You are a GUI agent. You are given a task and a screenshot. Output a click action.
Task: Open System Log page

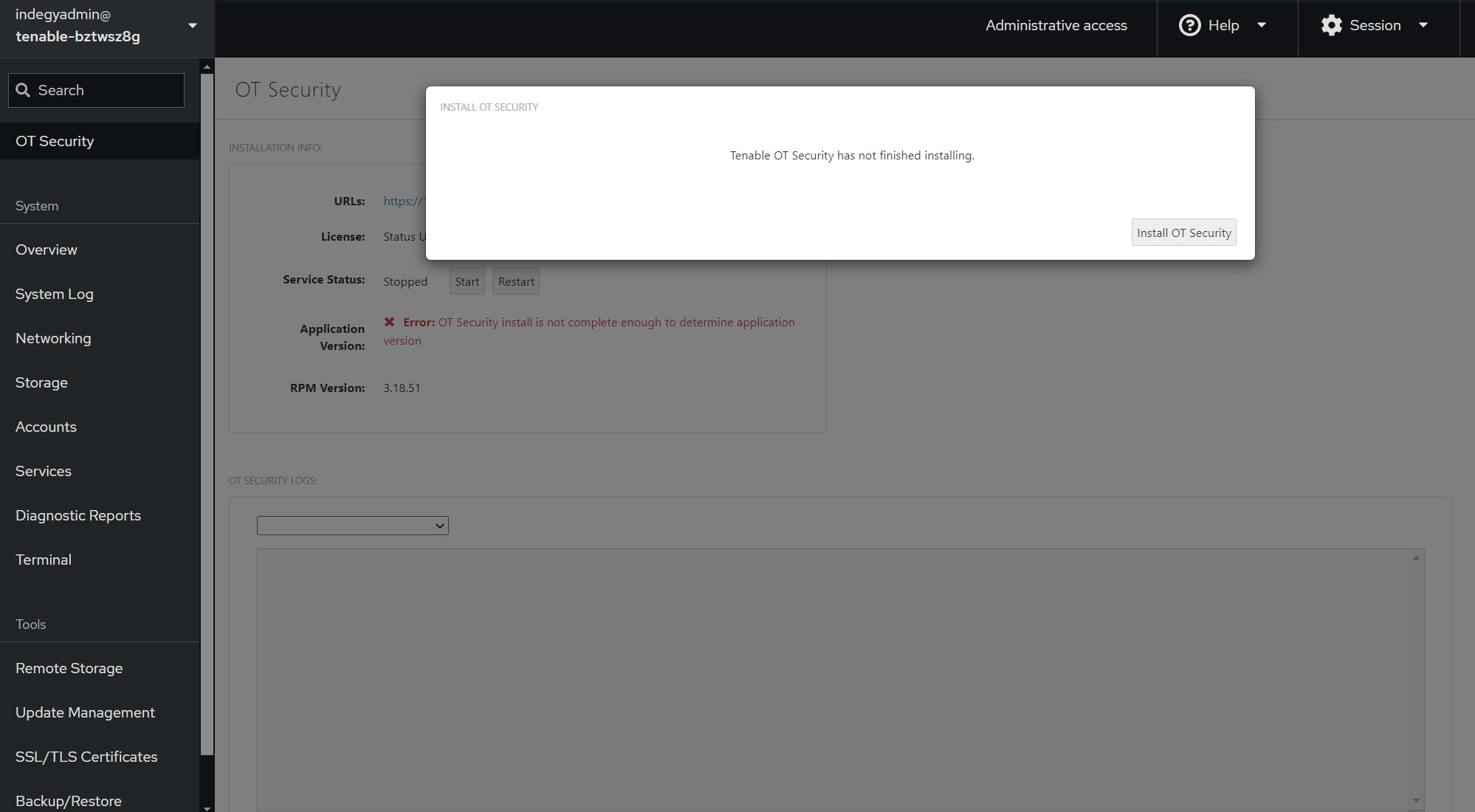(x=100, y=294)
